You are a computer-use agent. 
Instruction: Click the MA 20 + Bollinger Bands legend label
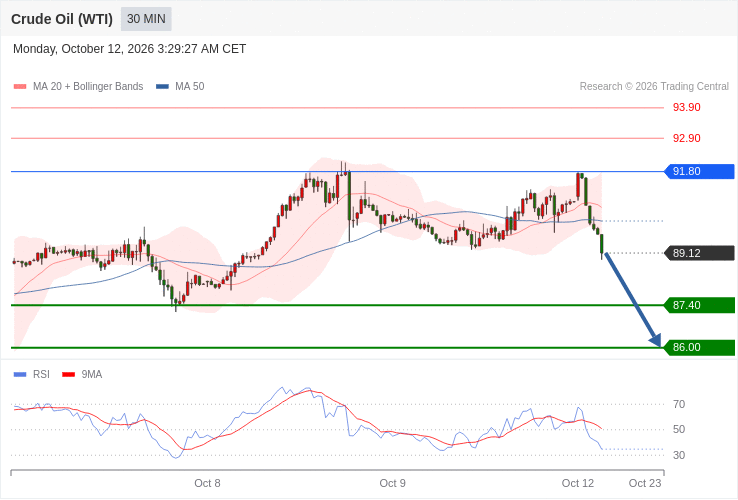pyautogui.click(x=88, y=86)
